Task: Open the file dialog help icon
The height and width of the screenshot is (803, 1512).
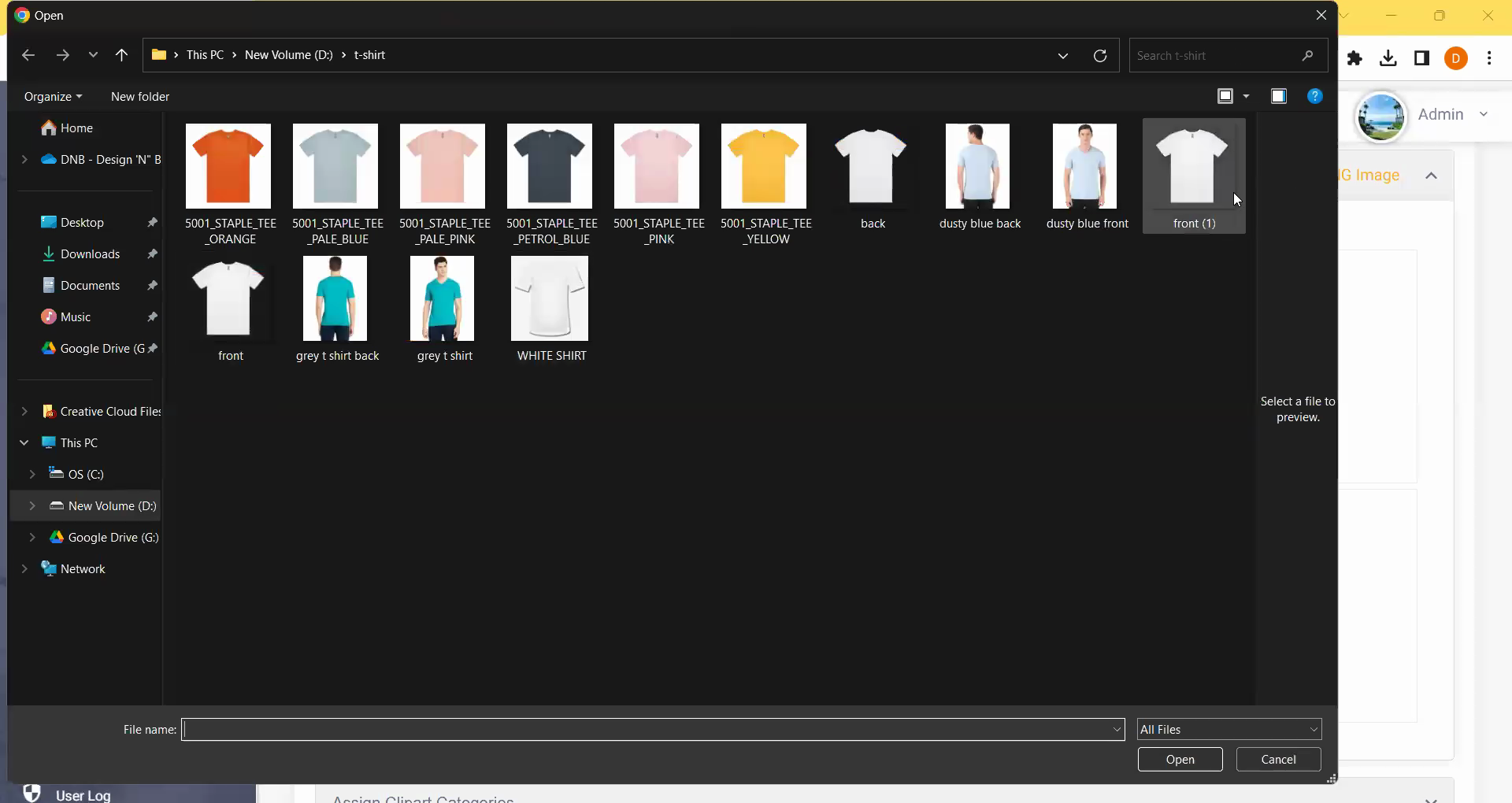Action: [x=1314, y=96]
